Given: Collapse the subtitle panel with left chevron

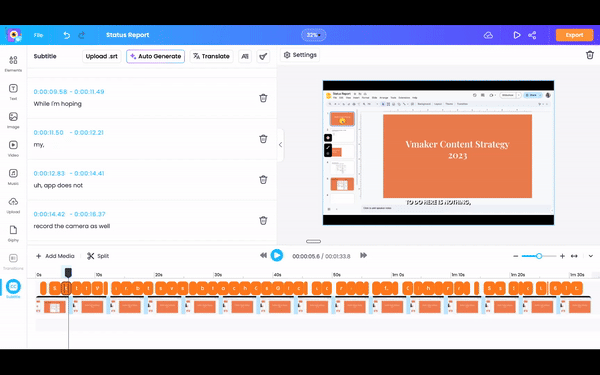Looking at the screenshot, I should (x=280, y=145).
